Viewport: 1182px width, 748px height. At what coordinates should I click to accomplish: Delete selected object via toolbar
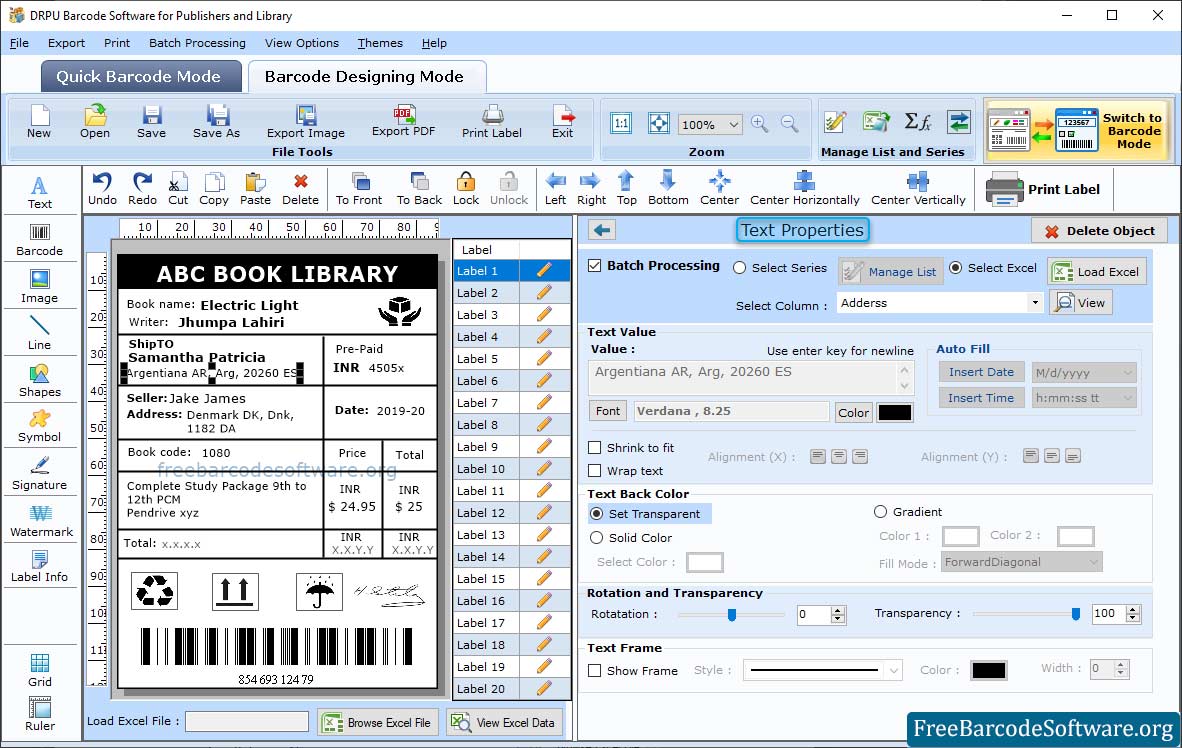pos(300,189)
